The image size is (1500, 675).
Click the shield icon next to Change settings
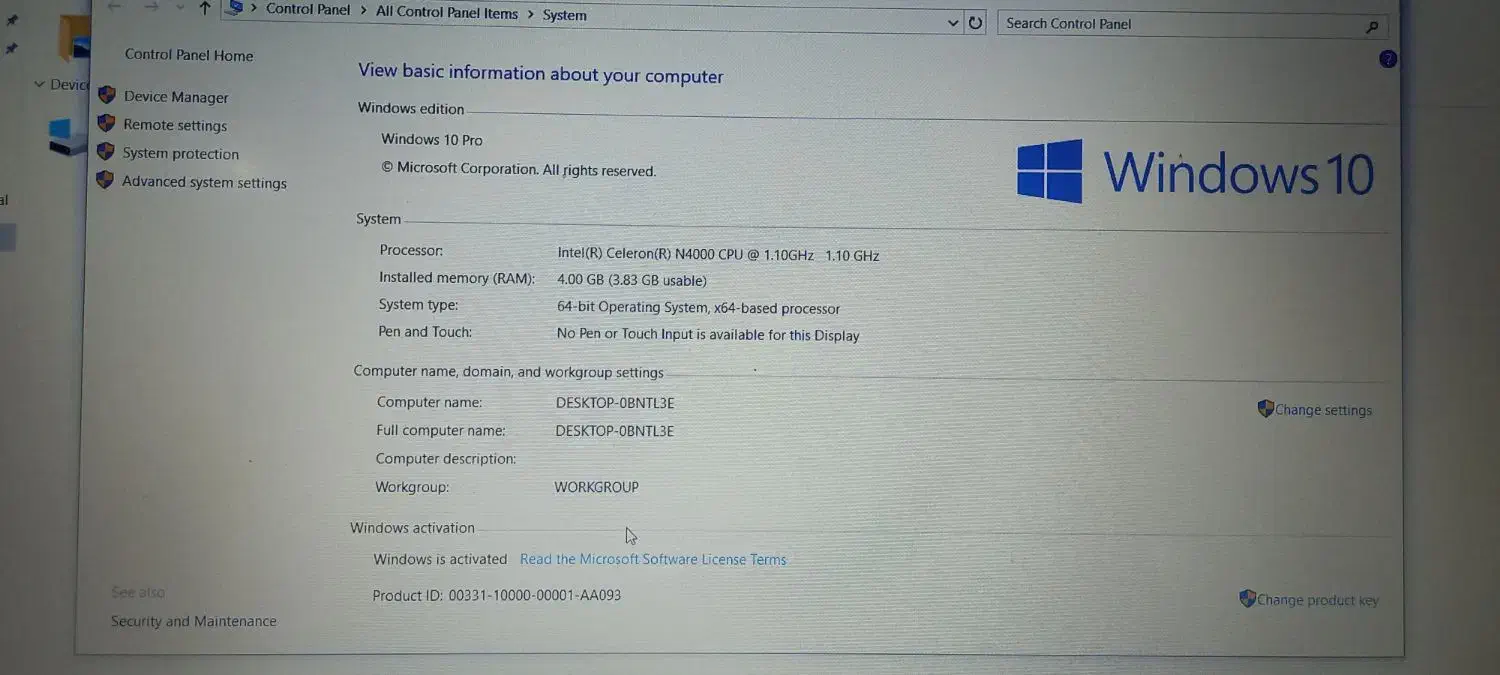coord(1265,409)
